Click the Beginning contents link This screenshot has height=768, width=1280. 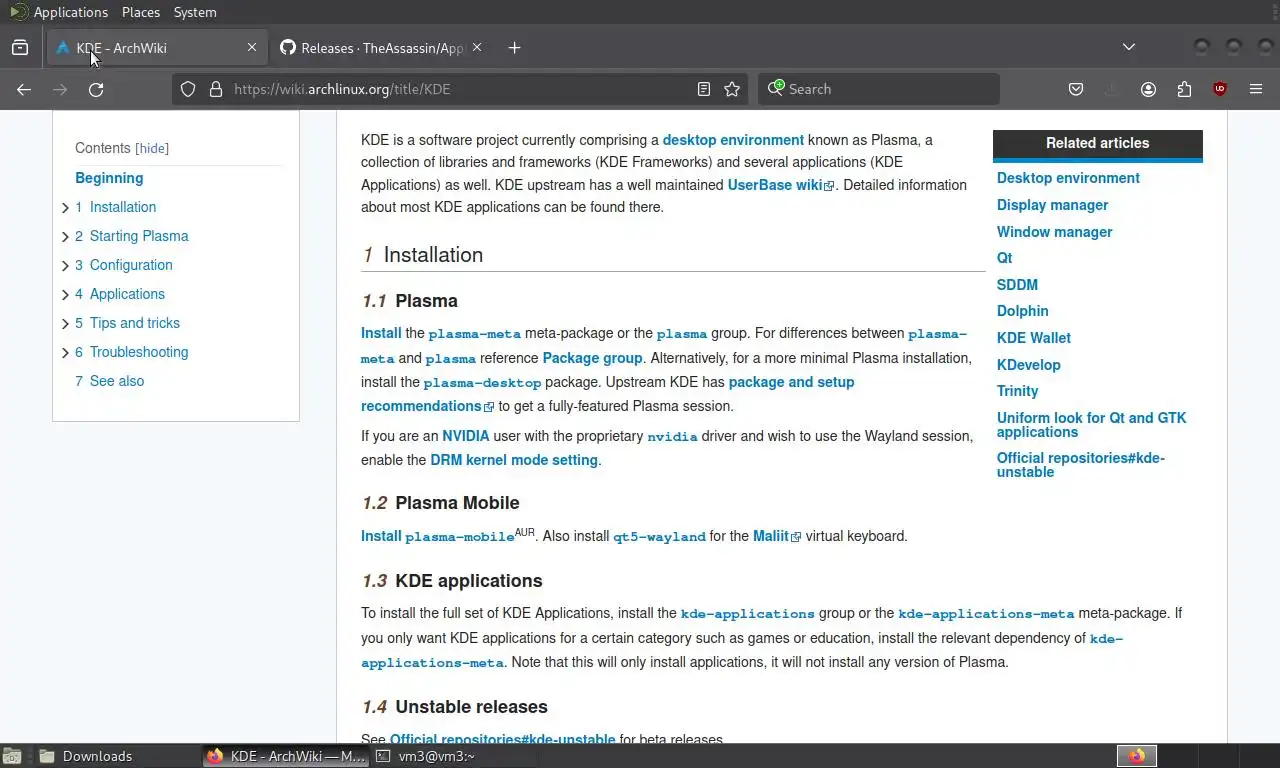click(109, 178)
